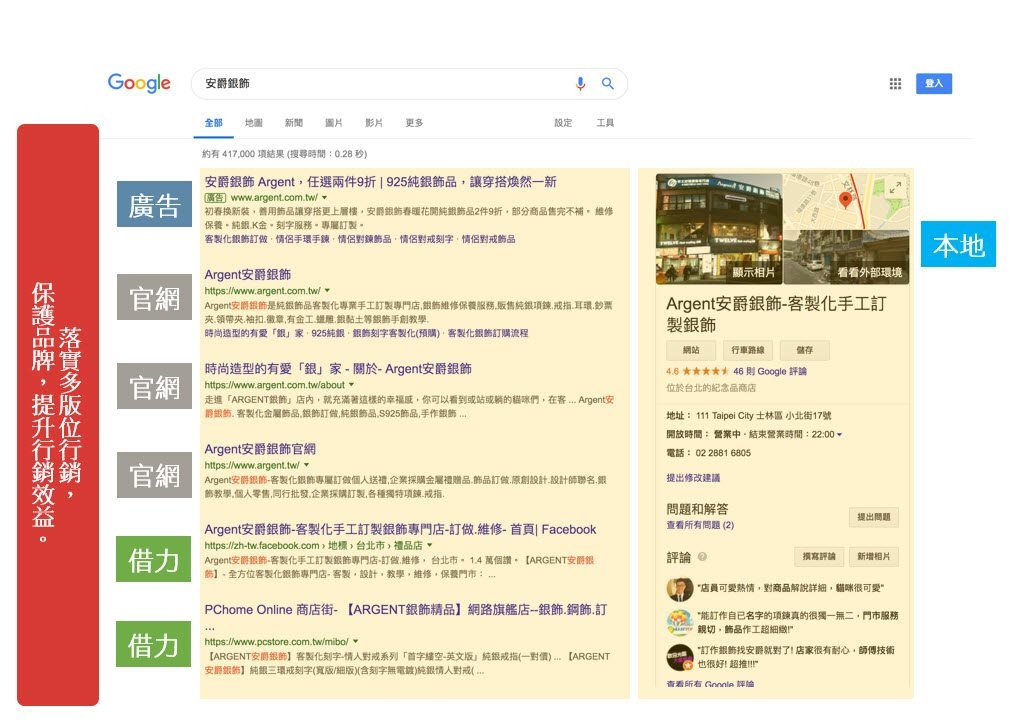1024x726 pixels.
Task: Open the Google apps grid icon
Action: pos(895,84)
